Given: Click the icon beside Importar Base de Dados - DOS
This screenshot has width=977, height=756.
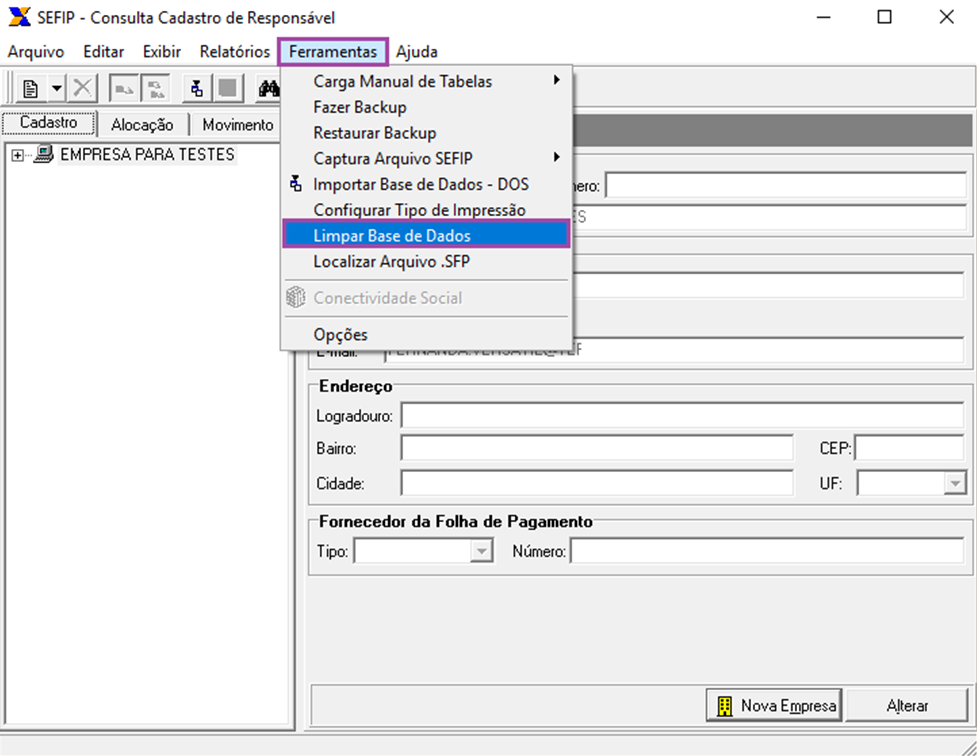Looking at the screenshot, I should coord(296,183).
